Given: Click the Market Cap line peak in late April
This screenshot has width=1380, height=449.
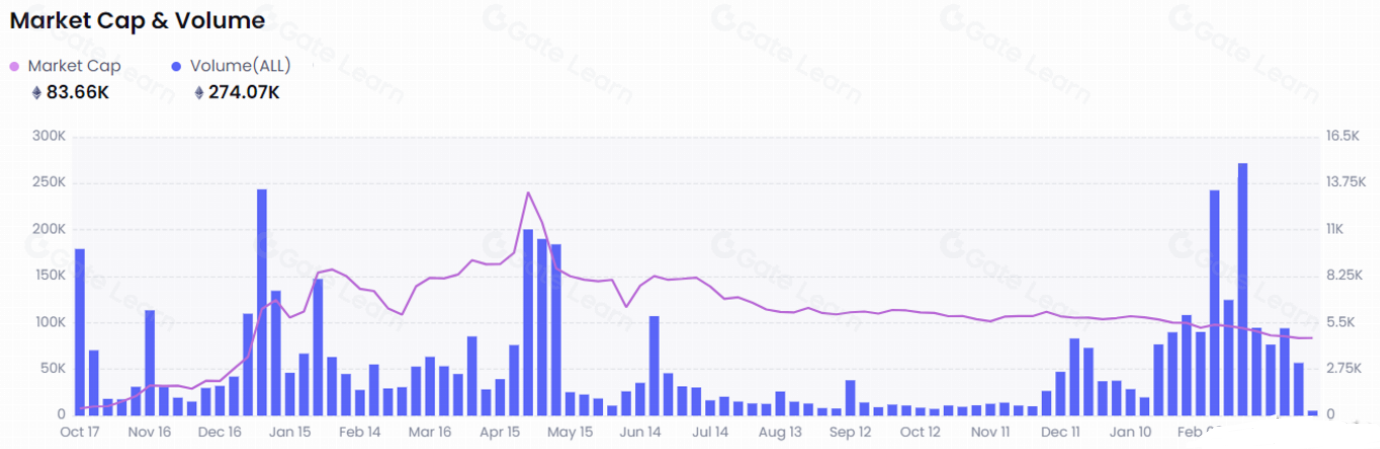Looking at the screenshot, I should [528, 193].
